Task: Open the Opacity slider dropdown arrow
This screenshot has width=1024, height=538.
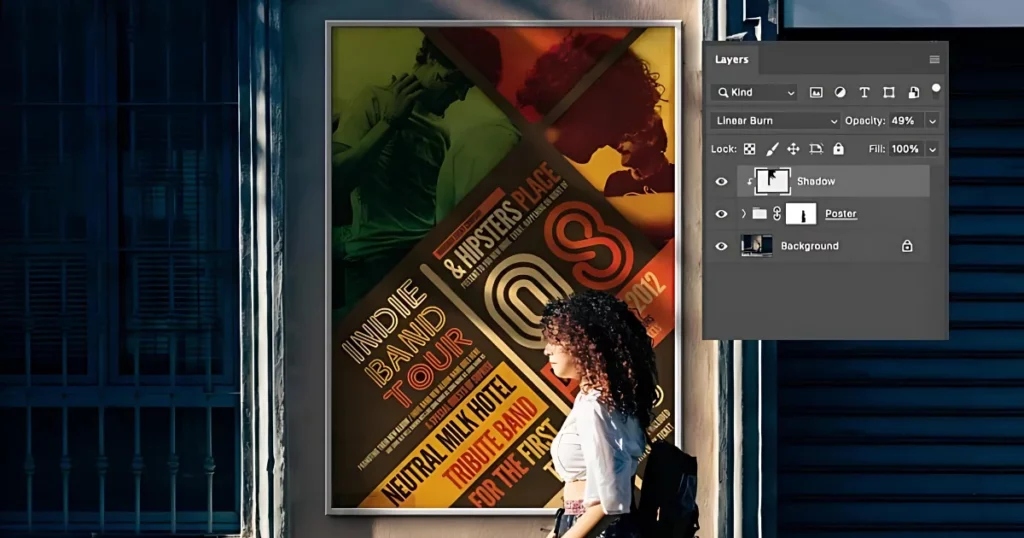Action: (933, 121)
